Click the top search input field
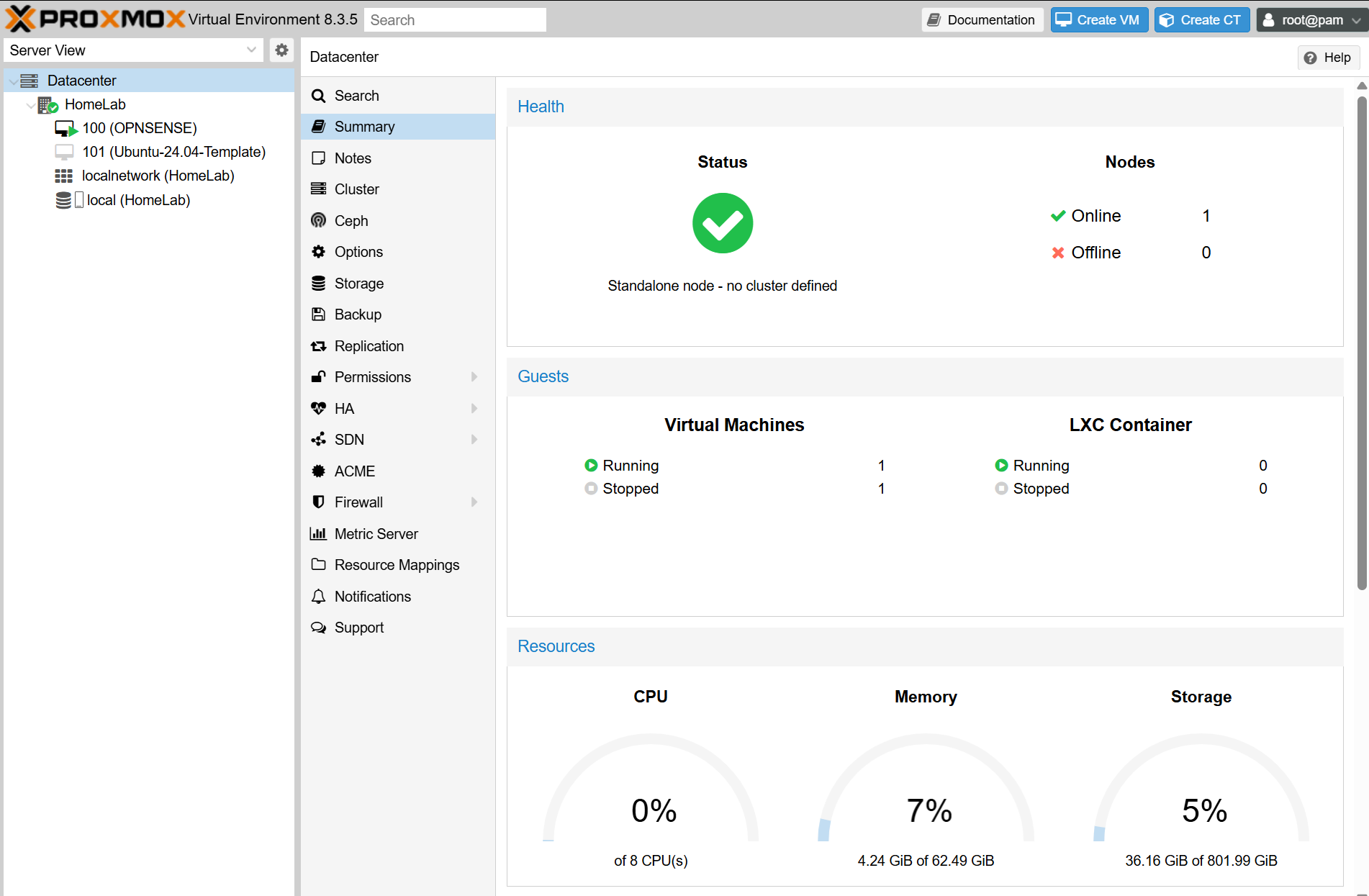 pos(455,20)
